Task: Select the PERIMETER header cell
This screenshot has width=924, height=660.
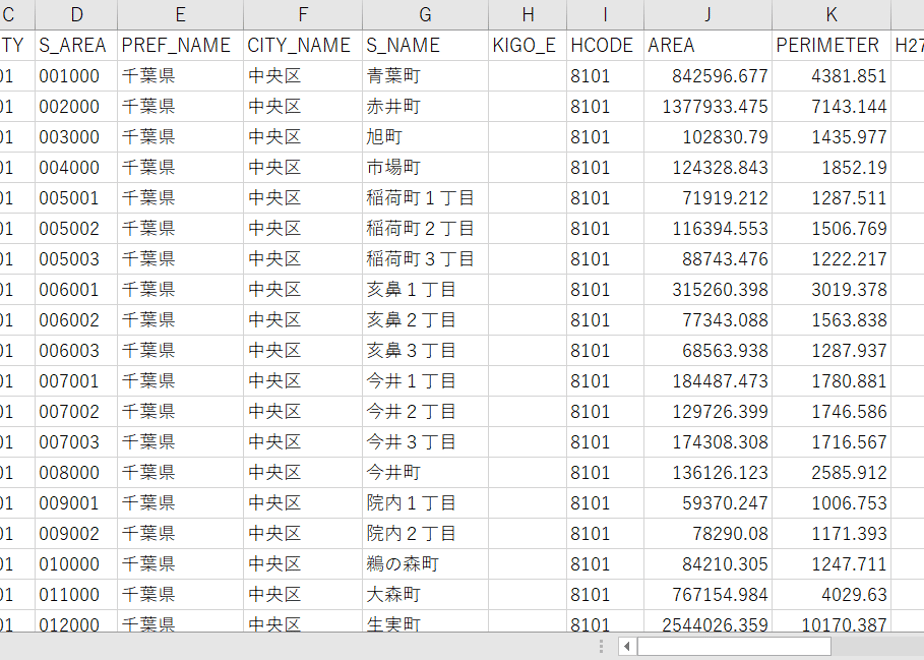Action: [x=831, y=45]
